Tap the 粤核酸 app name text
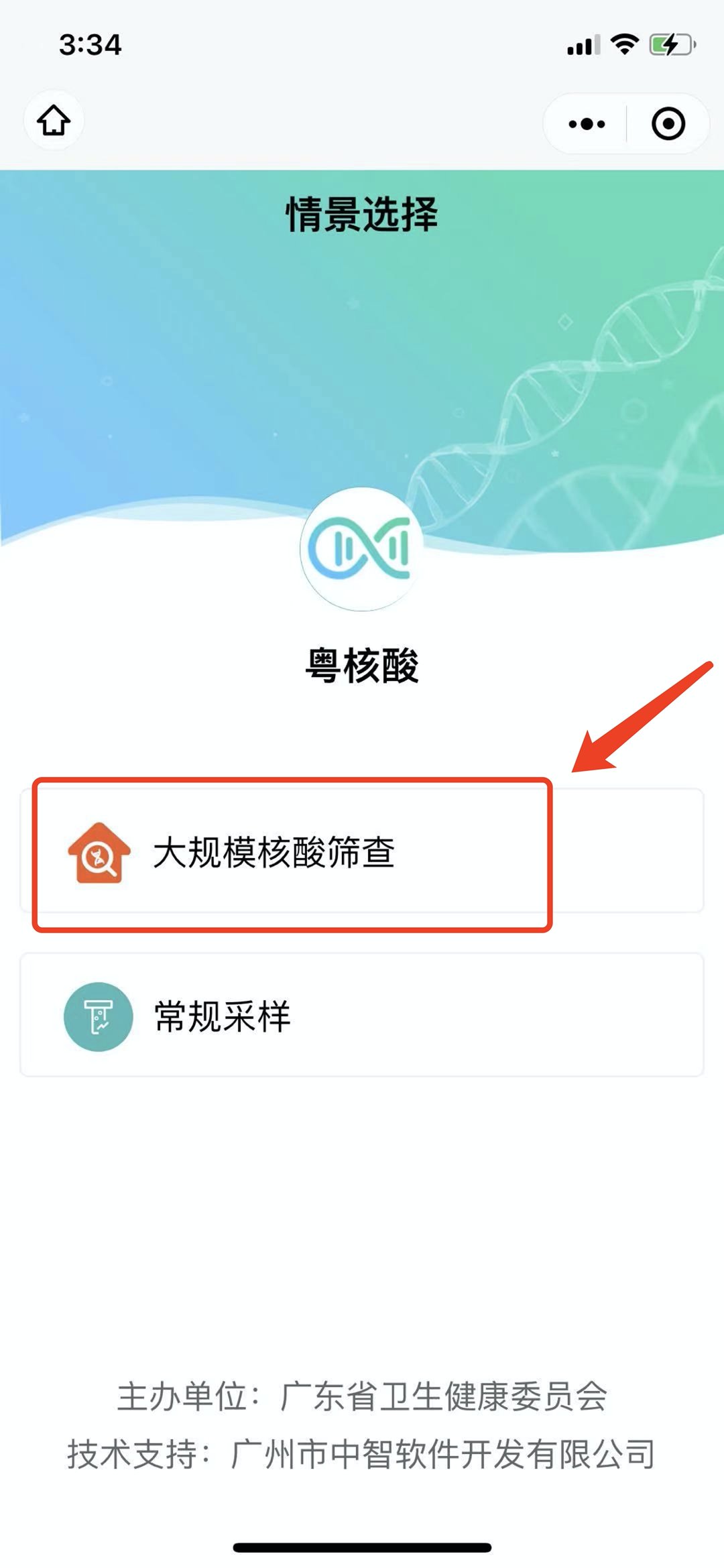The height and width of the screenshot is (1568, 724). [362, 666]
